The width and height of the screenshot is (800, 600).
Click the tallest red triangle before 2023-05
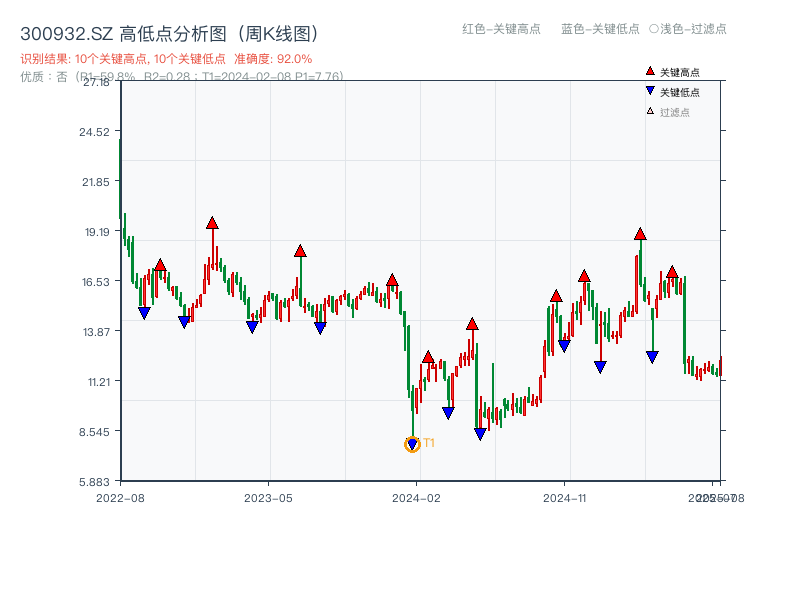click(212, 223)
